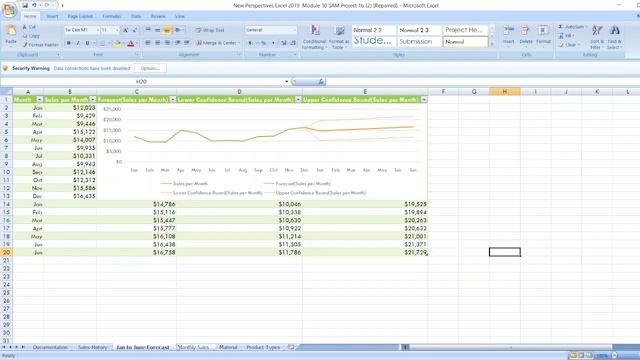The width and height of the screenshot is (640, 360).
Task: Switch to the Formulas ribbon tab
Action: pyautogui.click(x=111, y=16)
